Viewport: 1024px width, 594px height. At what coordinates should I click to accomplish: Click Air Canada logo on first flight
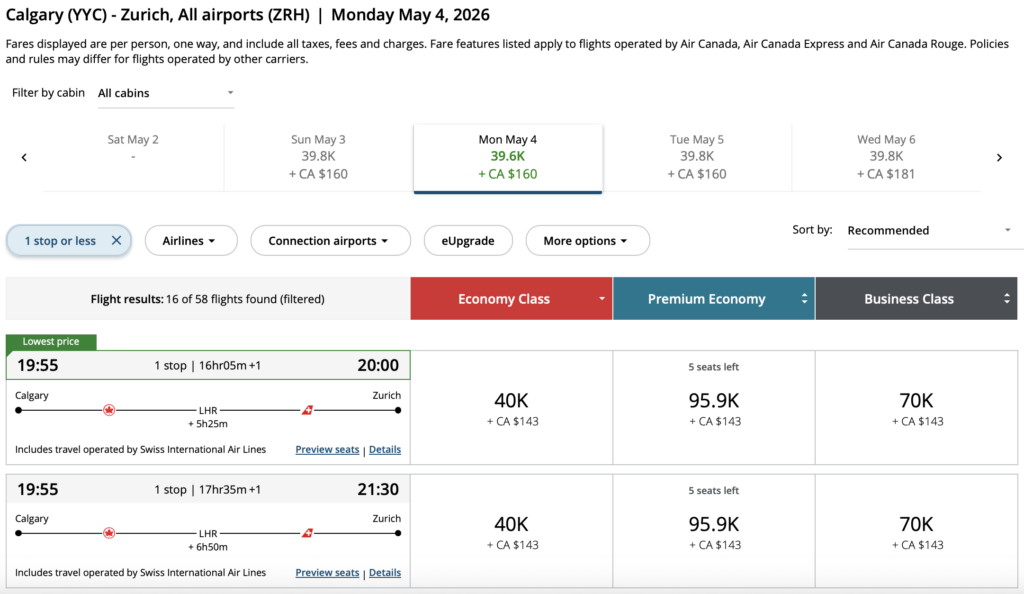tap(109, 410)
